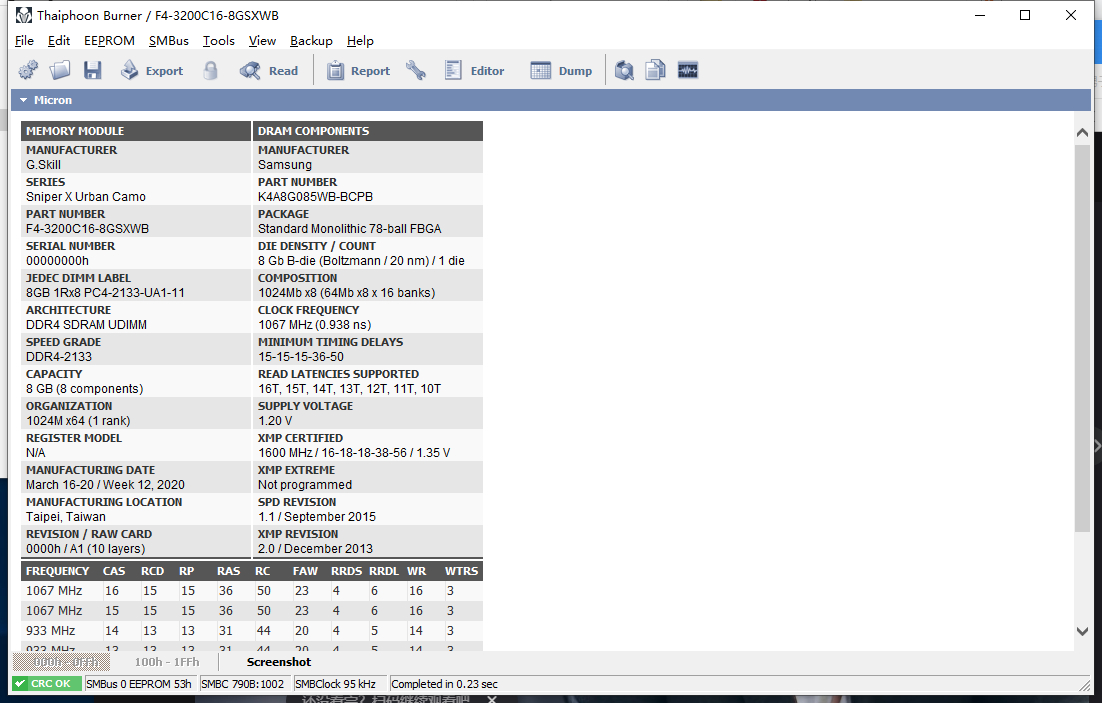Screen dimensions: 1102x703
Task: Click the 15-15-15-36-50 timing delays value
Action: (301, 356)
